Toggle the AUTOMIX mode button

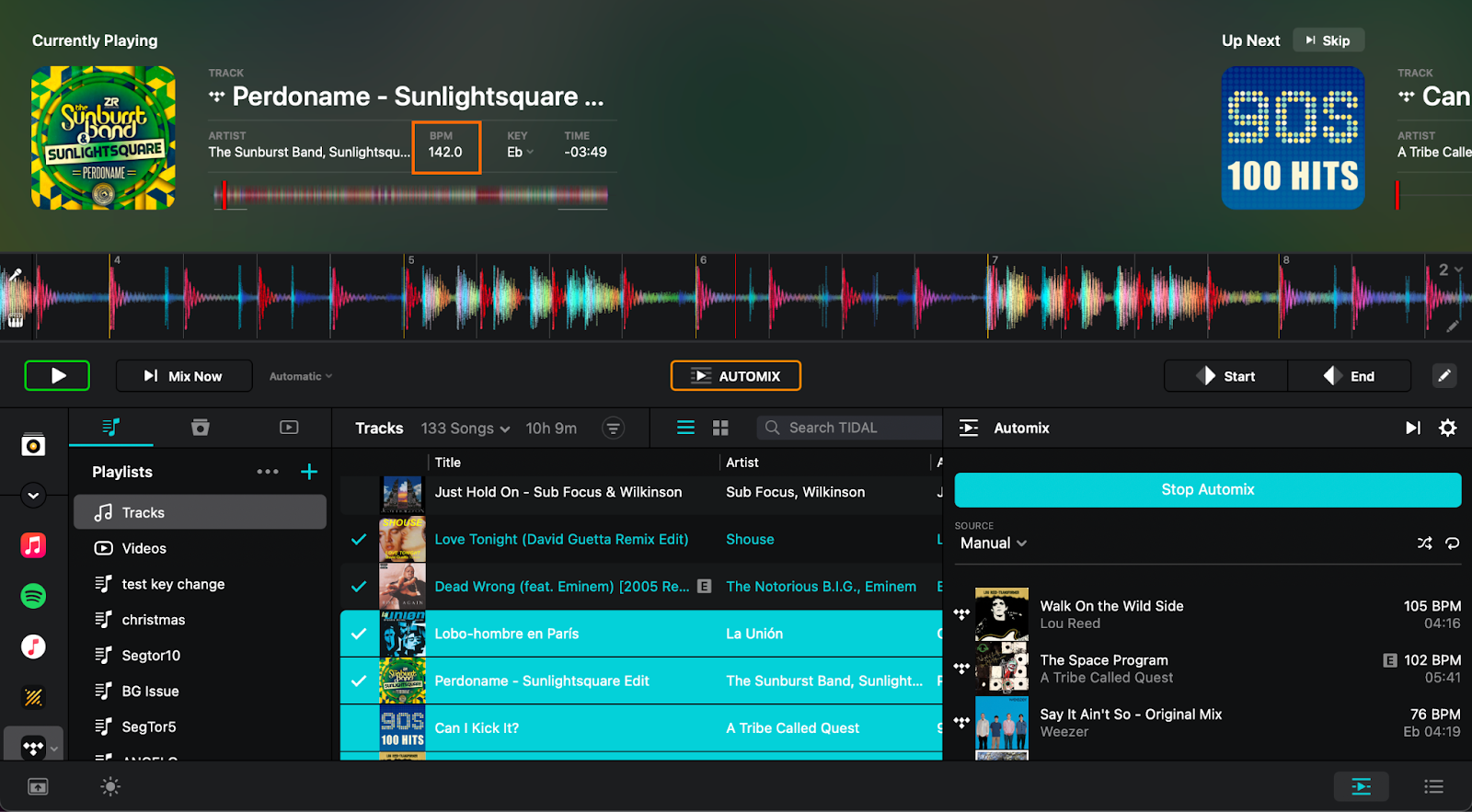(x=735, y=376)
